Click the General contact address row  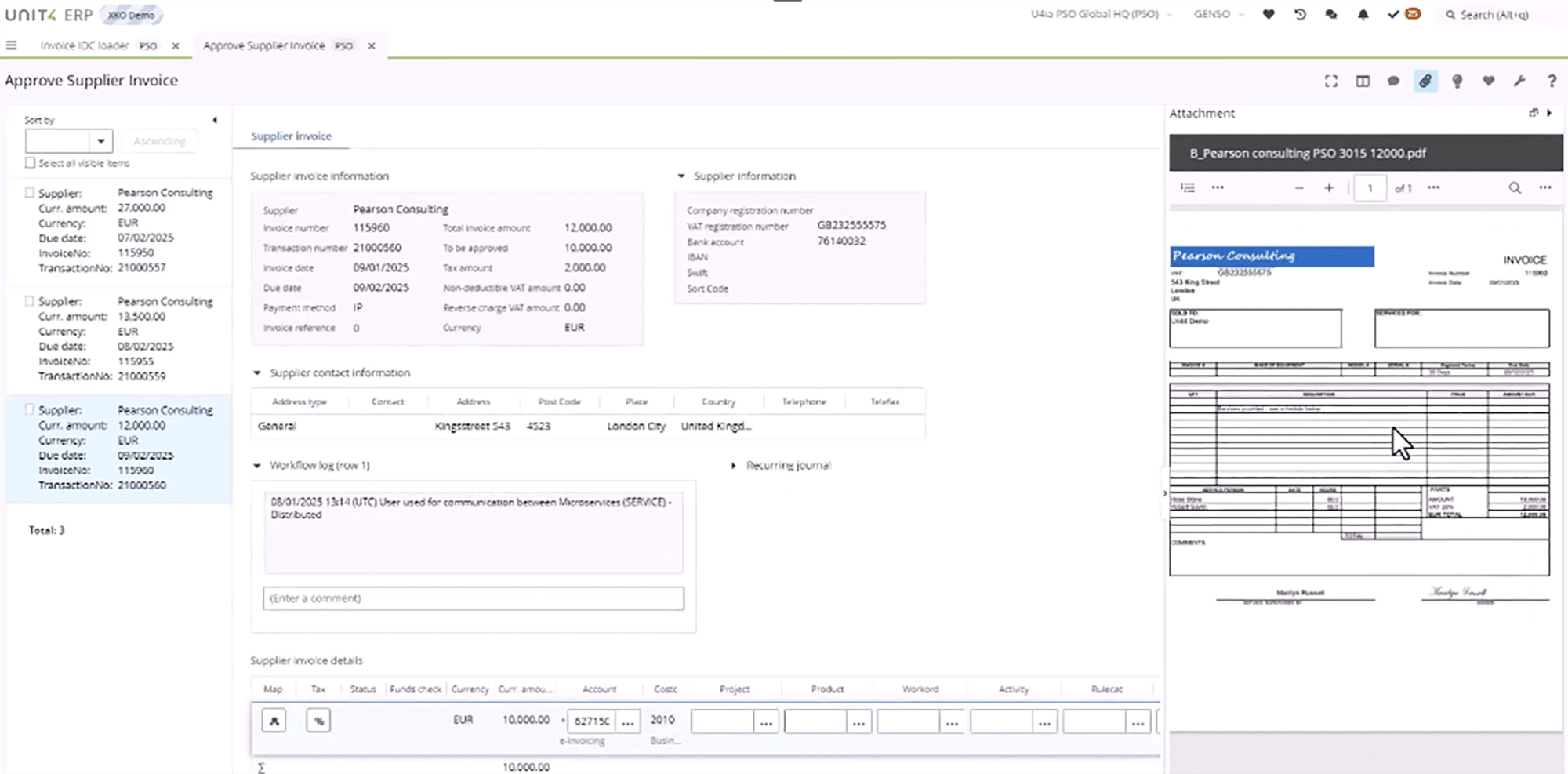pyautogui.click(x=588, y=426)
